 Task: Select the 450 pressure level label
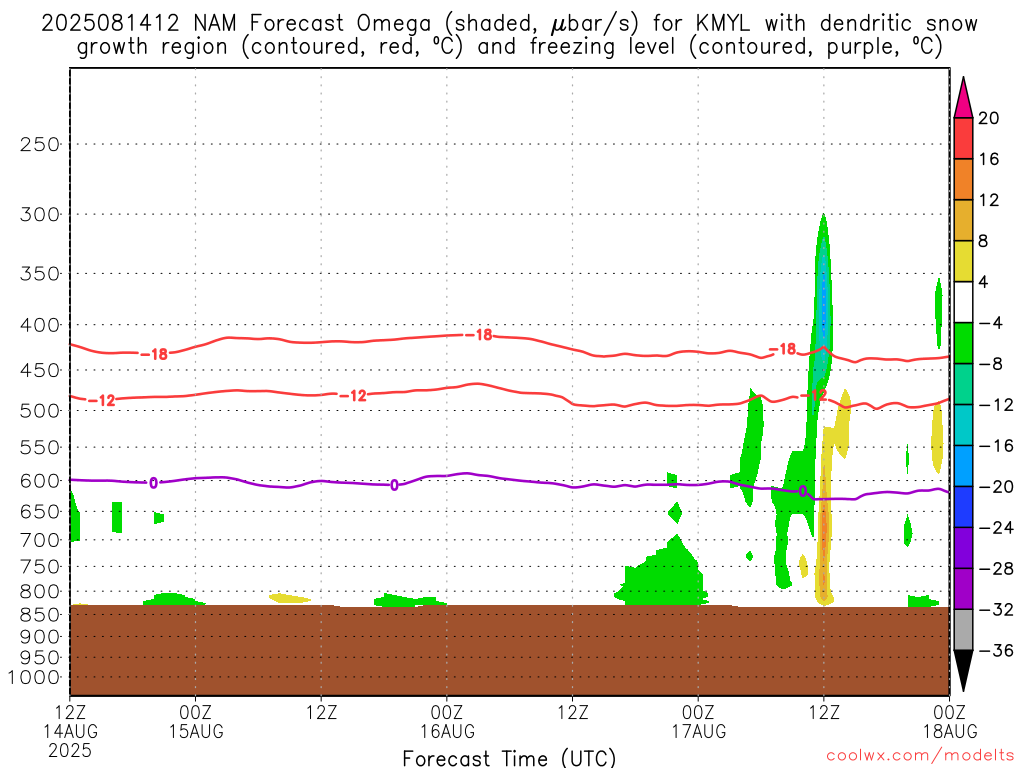point(40,371)
